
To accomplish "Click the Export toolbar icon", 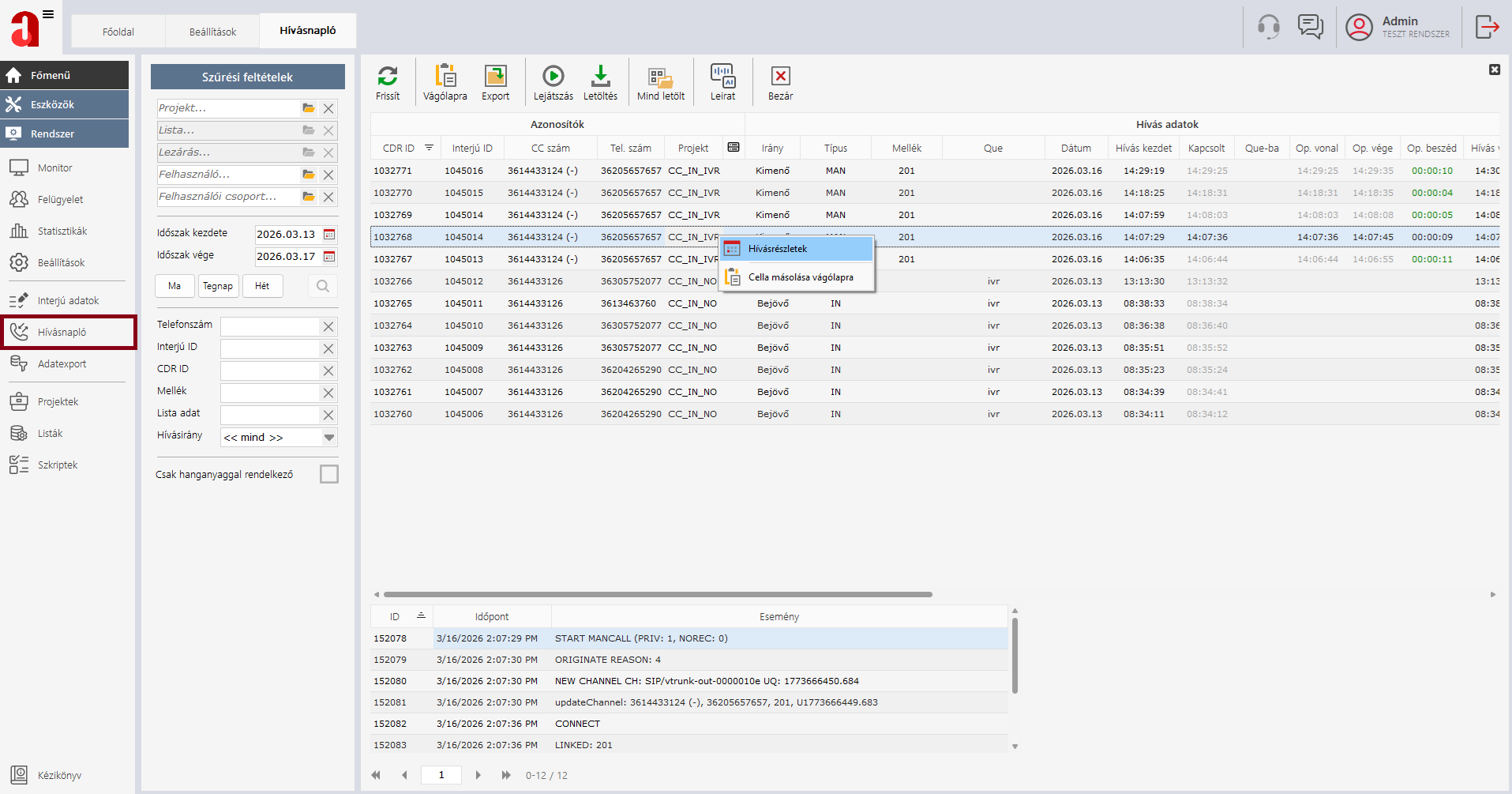I will pyautogui.click(x=495, y=77).
